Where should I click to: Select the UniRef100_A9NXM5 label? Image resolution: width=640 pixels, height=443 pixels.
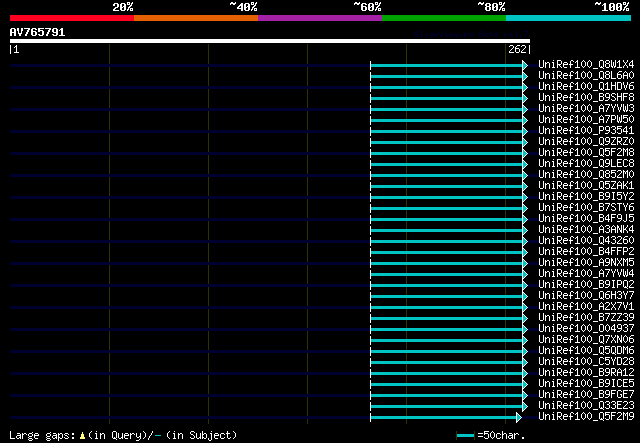[586, 263]
